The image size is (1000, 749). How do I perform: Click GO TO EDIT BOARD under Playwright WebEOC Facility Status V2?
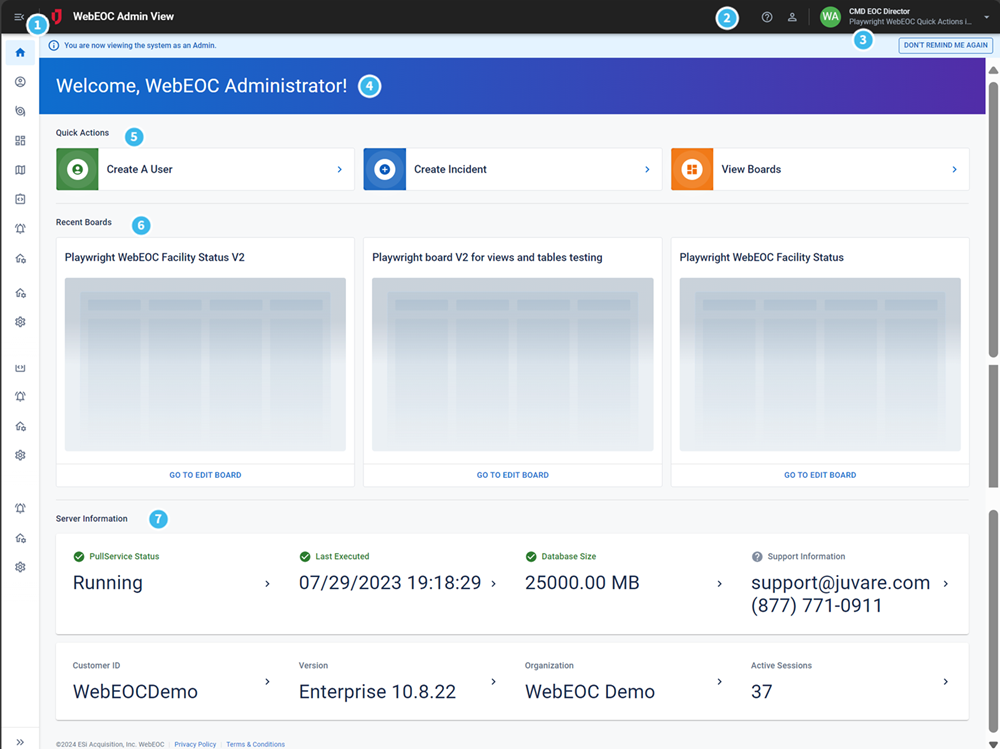205,474
